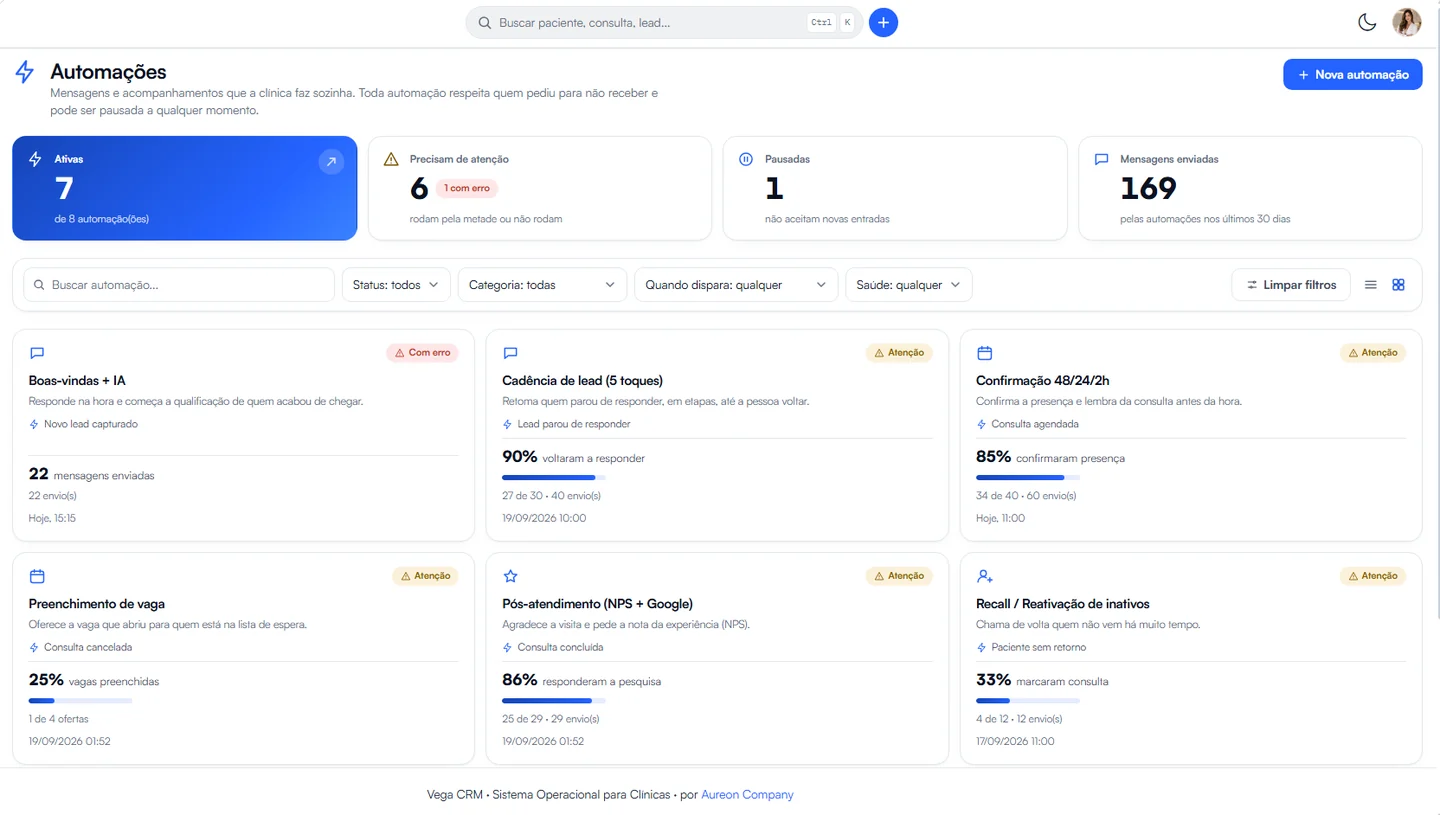Open the Status: todos dropdown
Image resolution: width=1440 pixels, height=815 pixels.
click(396, 285)
